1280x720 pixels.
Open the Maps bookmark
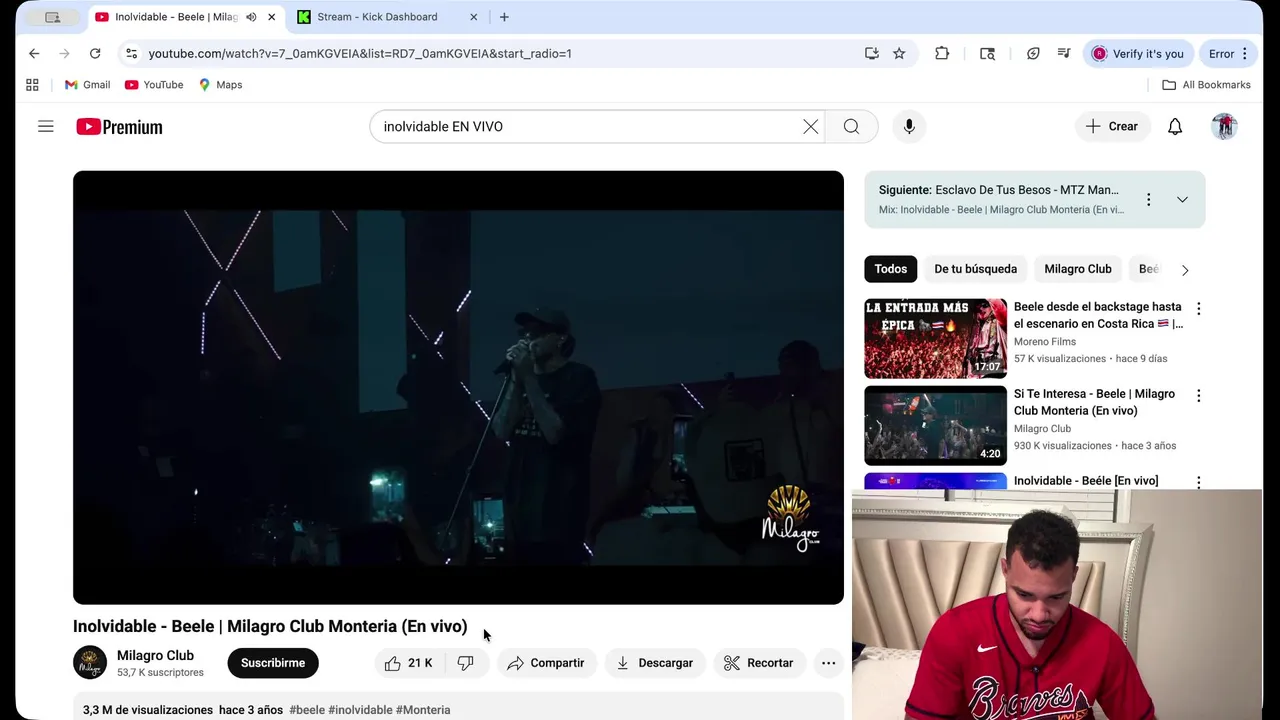point(220,85)
